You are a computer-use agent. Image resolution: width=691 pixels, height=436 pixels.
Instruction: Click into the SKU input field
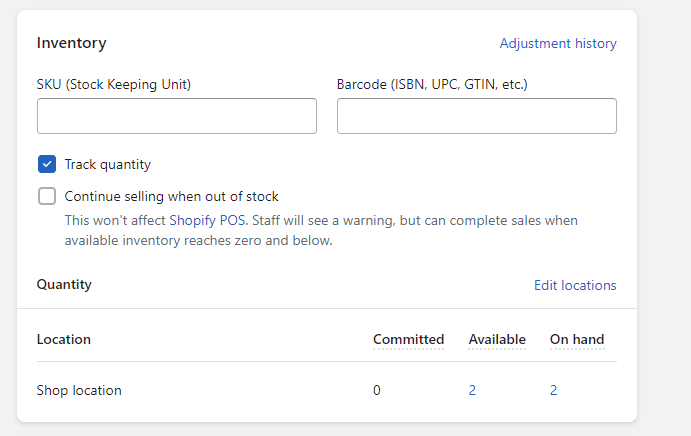click(177, 116)
